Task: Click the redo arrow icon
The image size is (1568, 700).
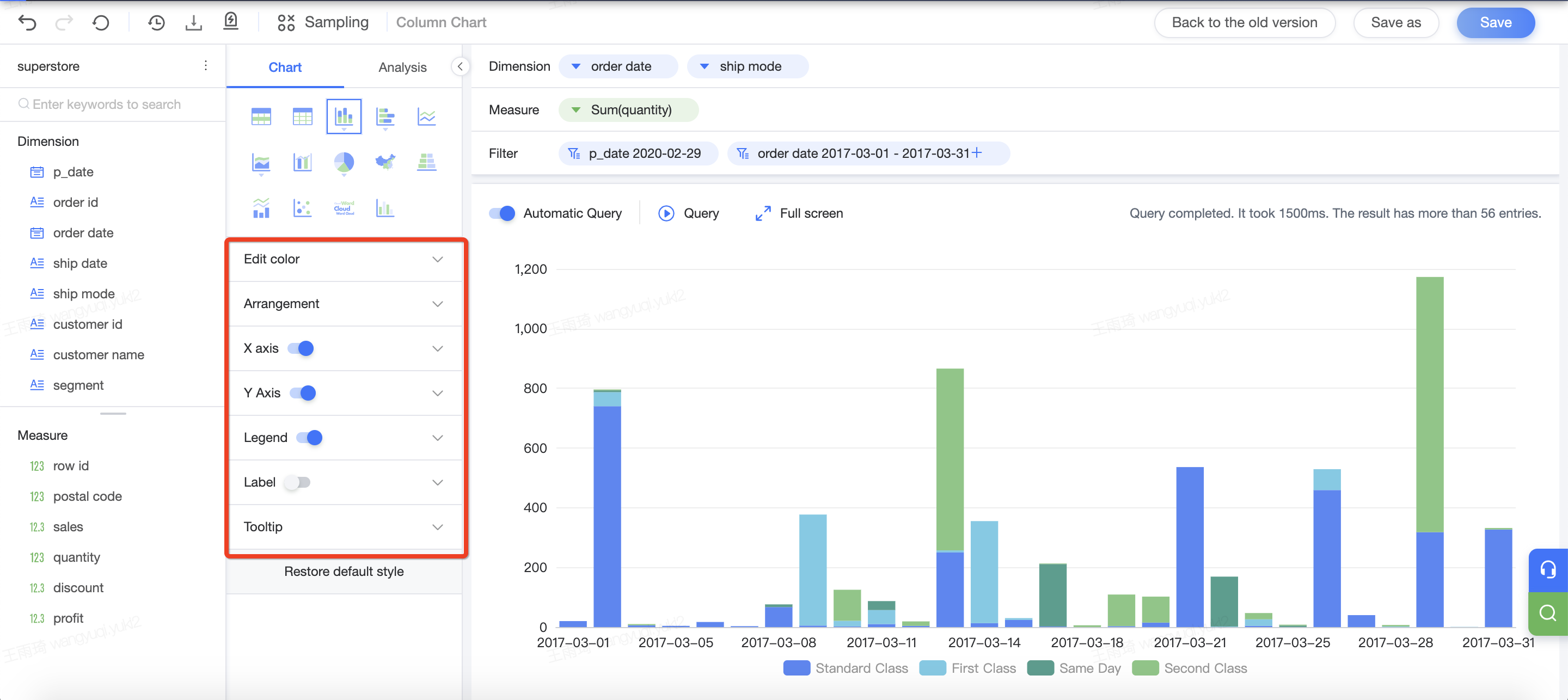Action: click(x=64, y=23)
